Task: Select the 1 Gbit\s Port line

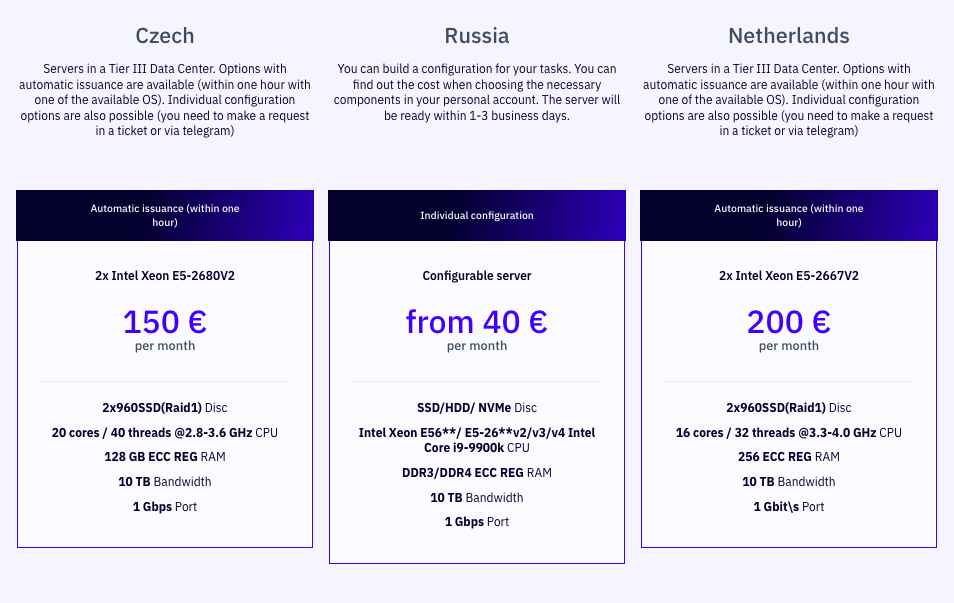Action: click(788, 507)
